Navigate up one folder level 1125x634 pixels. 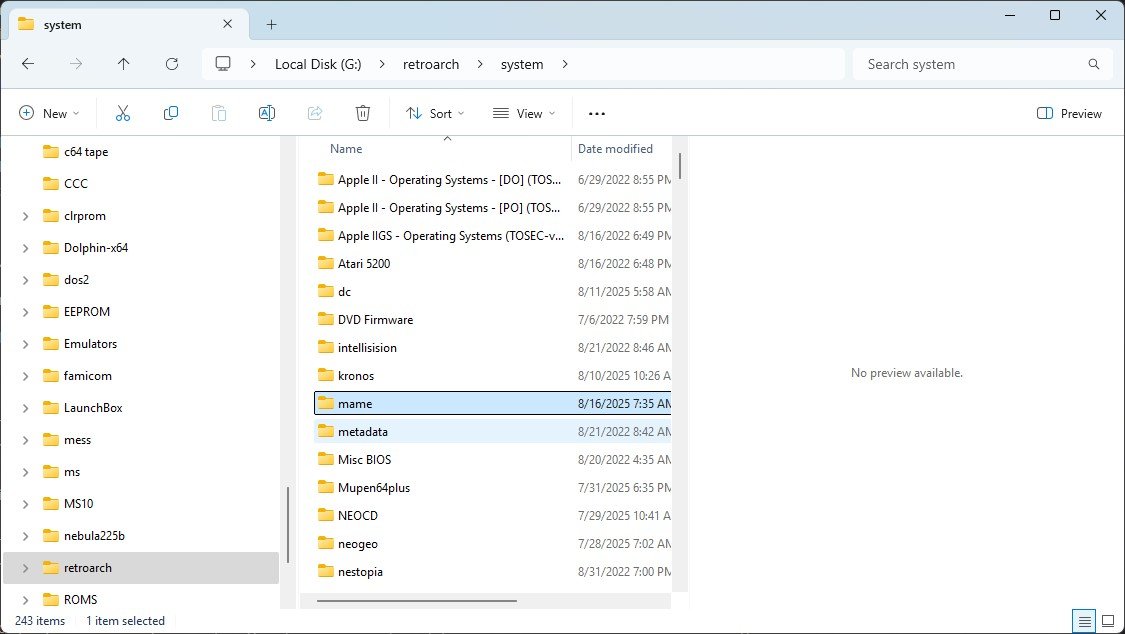(x=123, y=64)
